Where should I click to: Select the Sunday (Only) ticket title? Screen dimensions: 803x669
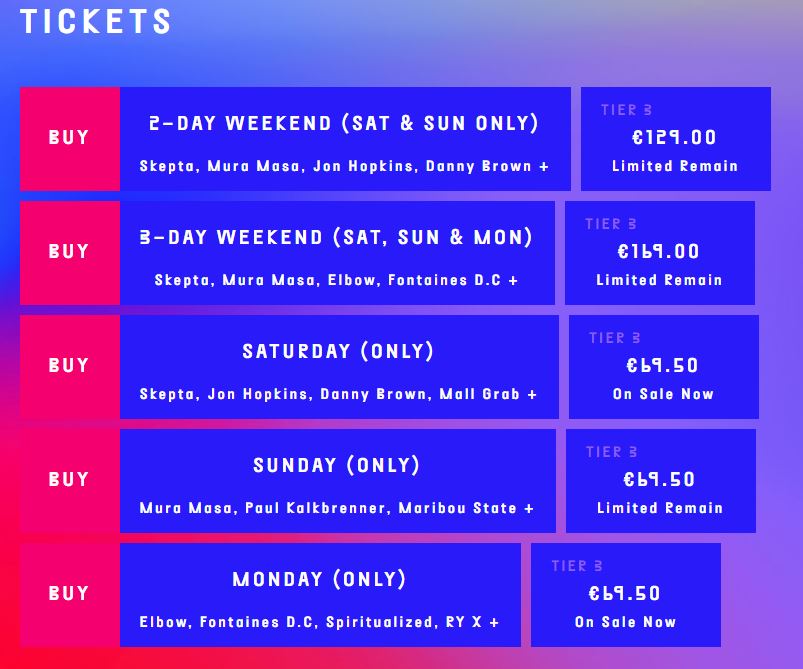tap(336, 465)
